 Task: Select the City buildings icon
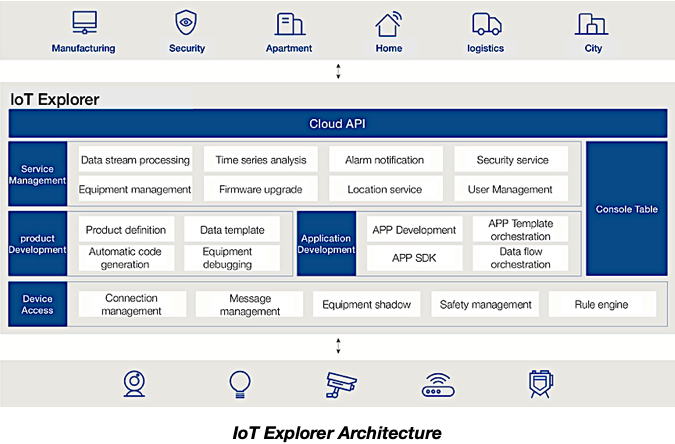pos(593,23)
